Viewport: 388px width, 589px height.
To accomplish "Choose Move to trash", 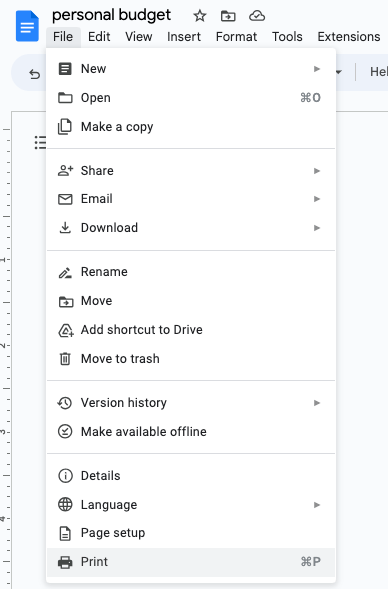I will [x=191, y=359].
